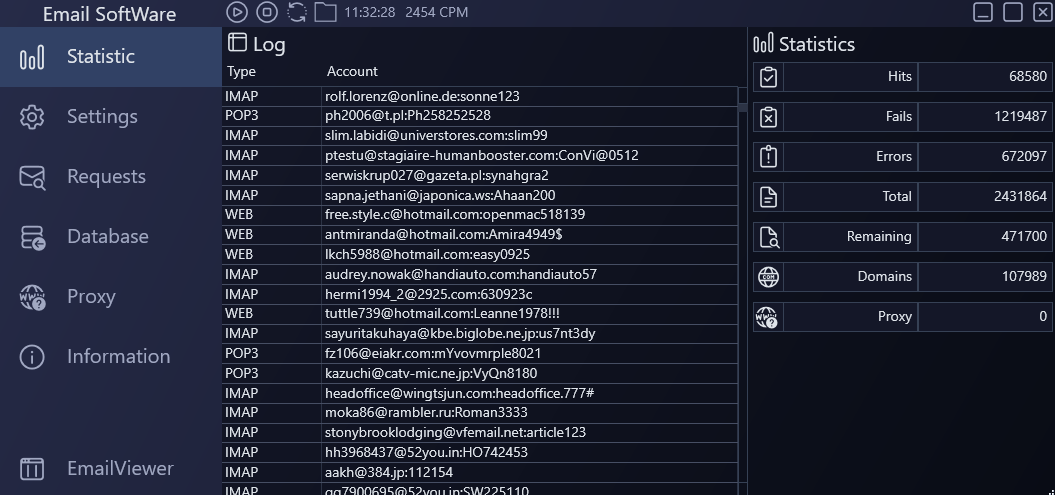Click the Stop icon in top toolbar
Screen dimensions: 1055x495
pyautogui.click(x=266, y=12)
